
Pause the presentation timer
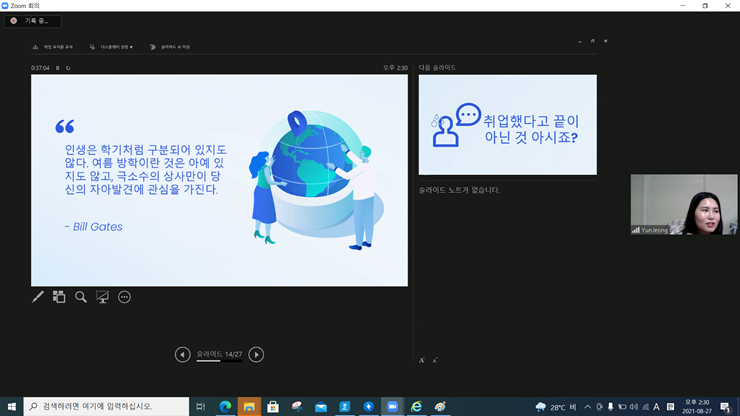[x=58, y=68]
